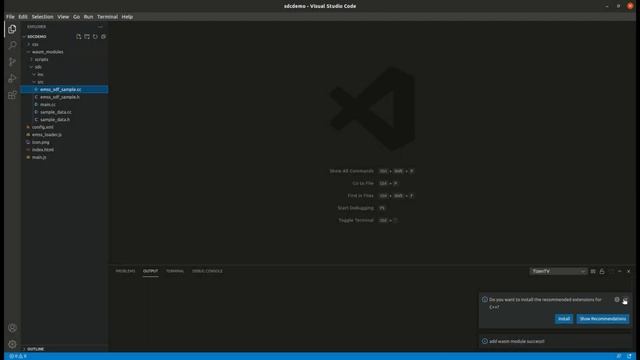
Task: Open the Terminal menu
Action: pos(107,17)
